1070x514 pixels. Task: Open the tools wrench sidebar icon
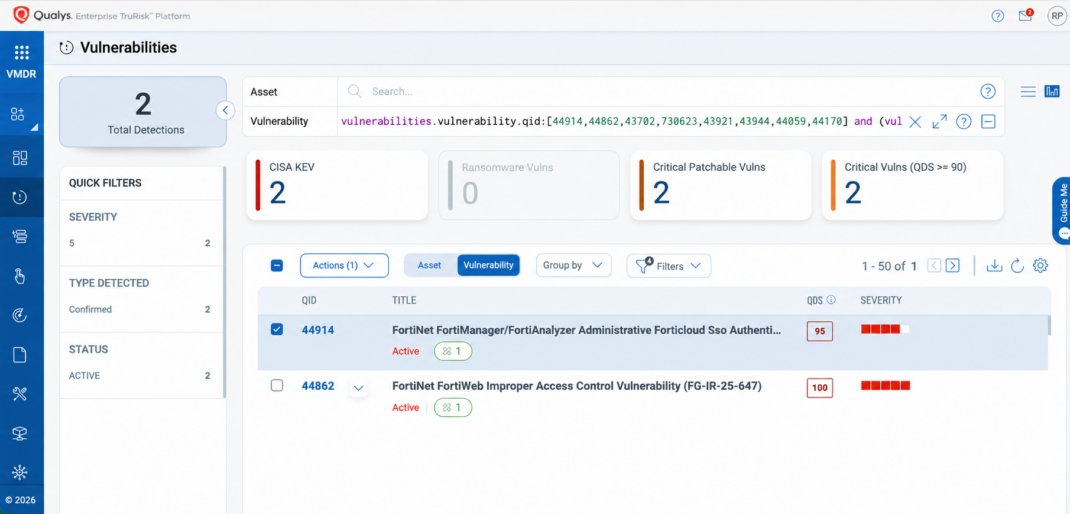20,393
